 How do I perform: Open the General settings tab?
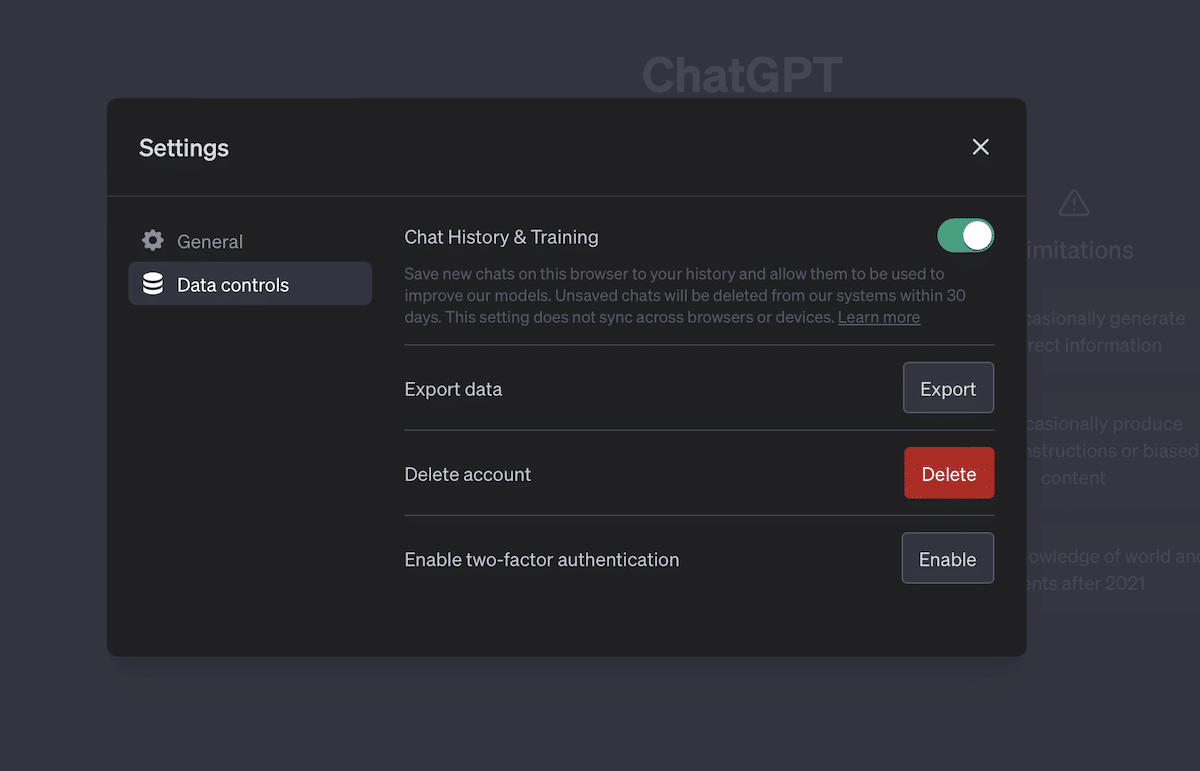250,241
